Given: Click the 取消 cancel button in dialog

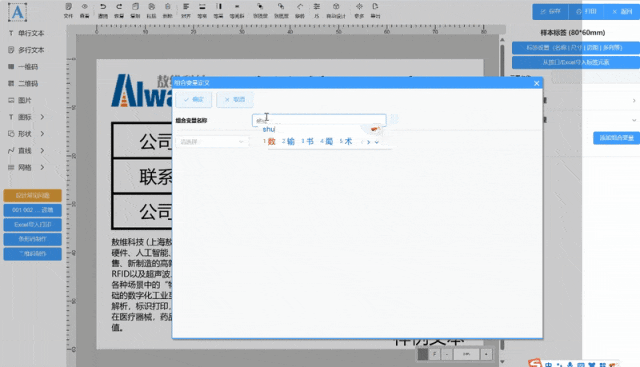Looking at the screenshot, I should tap(235, 99).
